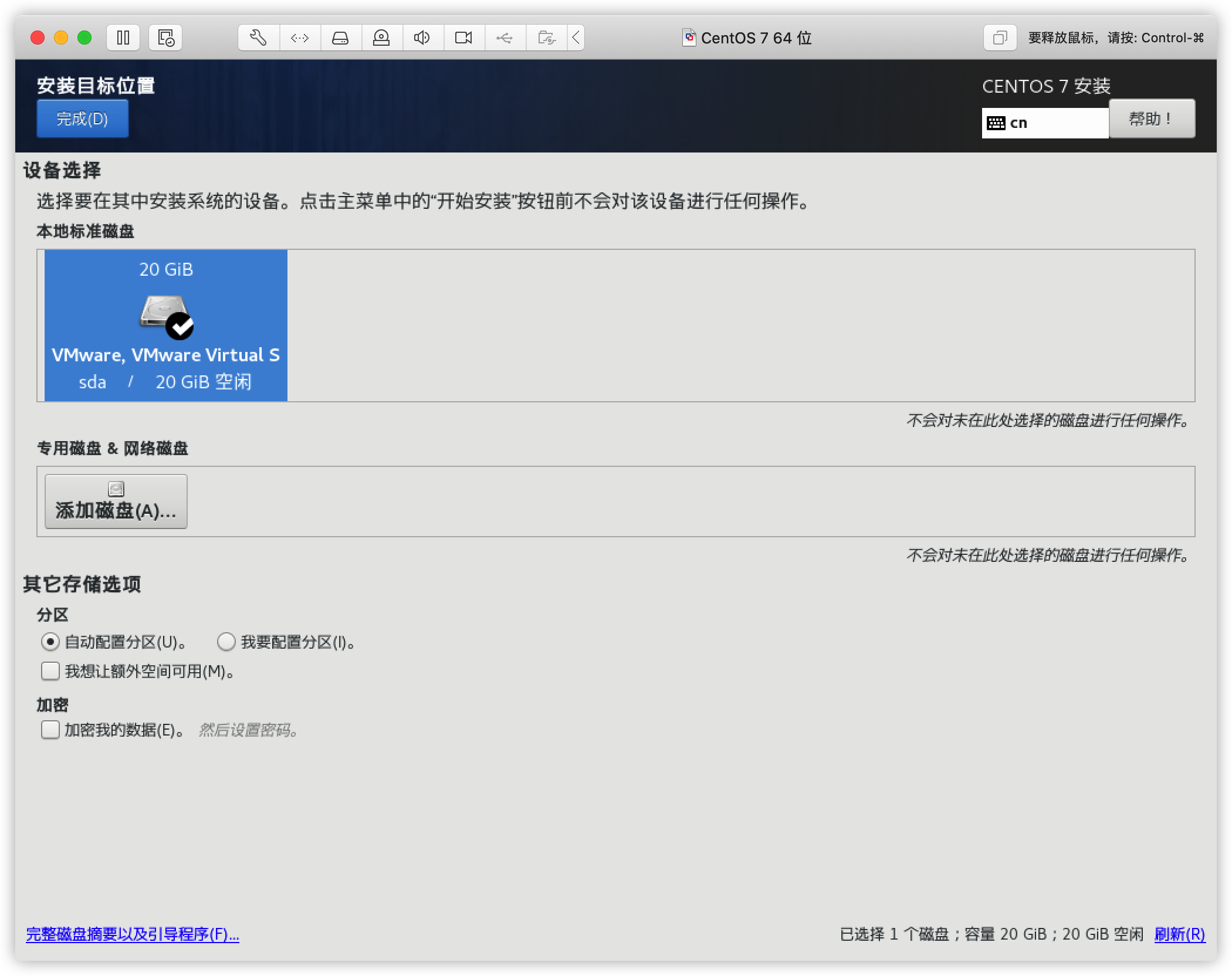The height and width of the screenshot is (976, 1232).
Task: Open 完整磁盘摘要以及引导程序 link
Action: point(133,934)
